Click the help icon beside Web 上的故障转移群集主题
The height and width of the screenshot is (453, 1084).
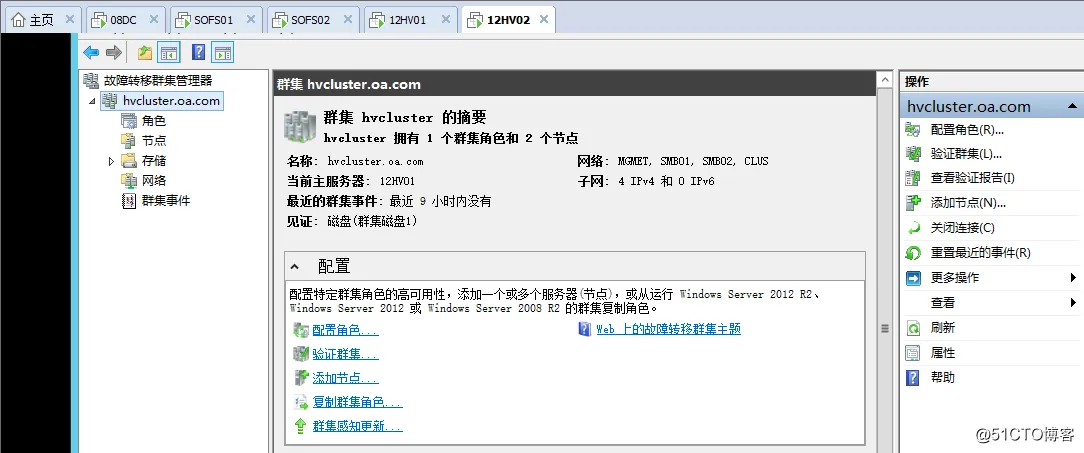(x=585, y=329)
